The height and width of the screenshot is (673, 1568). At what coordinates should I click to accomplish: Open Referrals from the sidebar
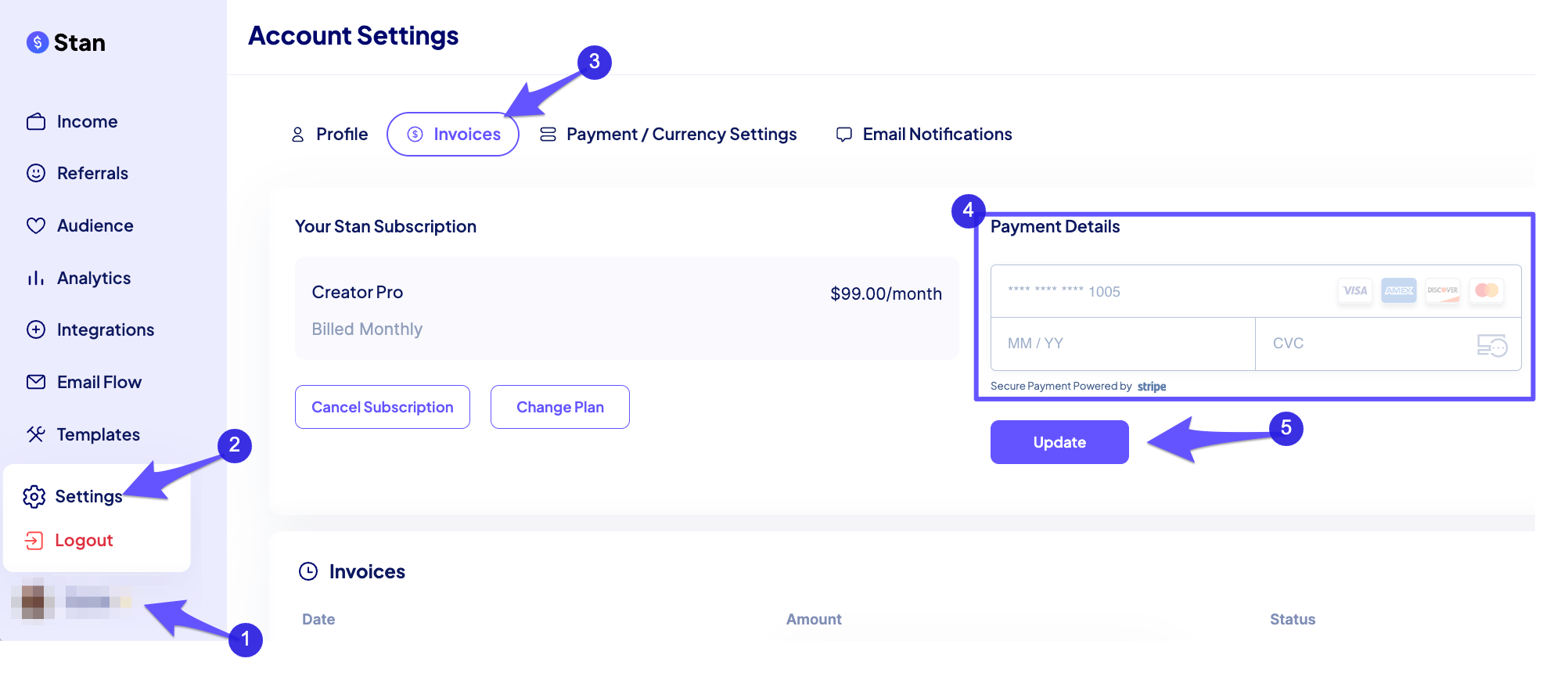coord(37,173)
